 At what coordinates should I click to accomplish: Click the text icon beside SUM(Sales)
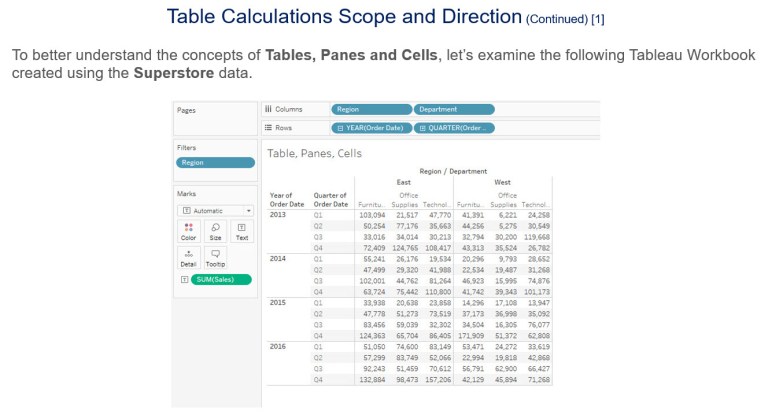pos(185,279)
